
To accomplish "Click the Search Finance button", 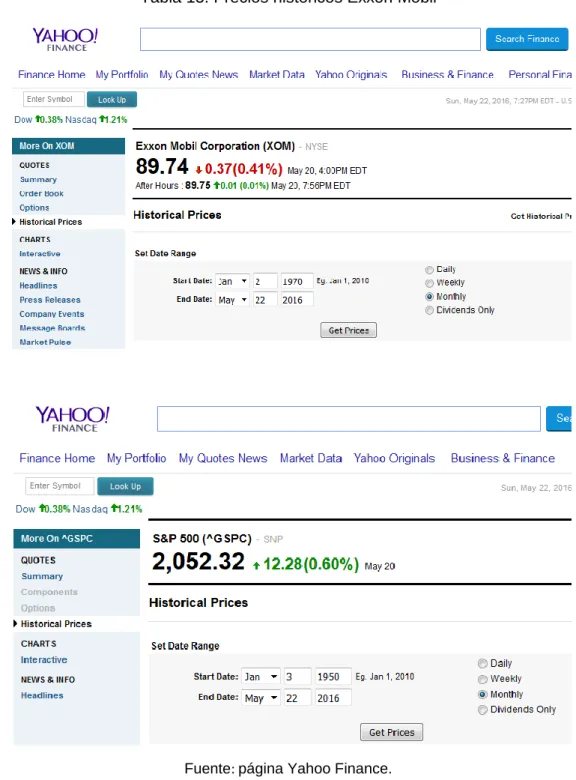I will tap(527, 39).
